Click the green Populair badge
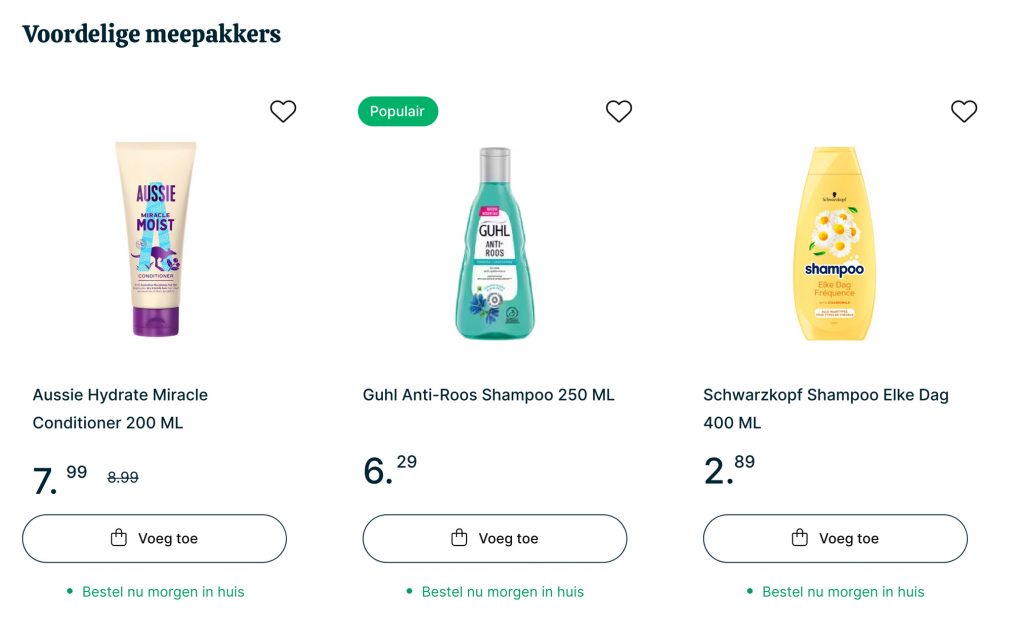 coord(398,111)
